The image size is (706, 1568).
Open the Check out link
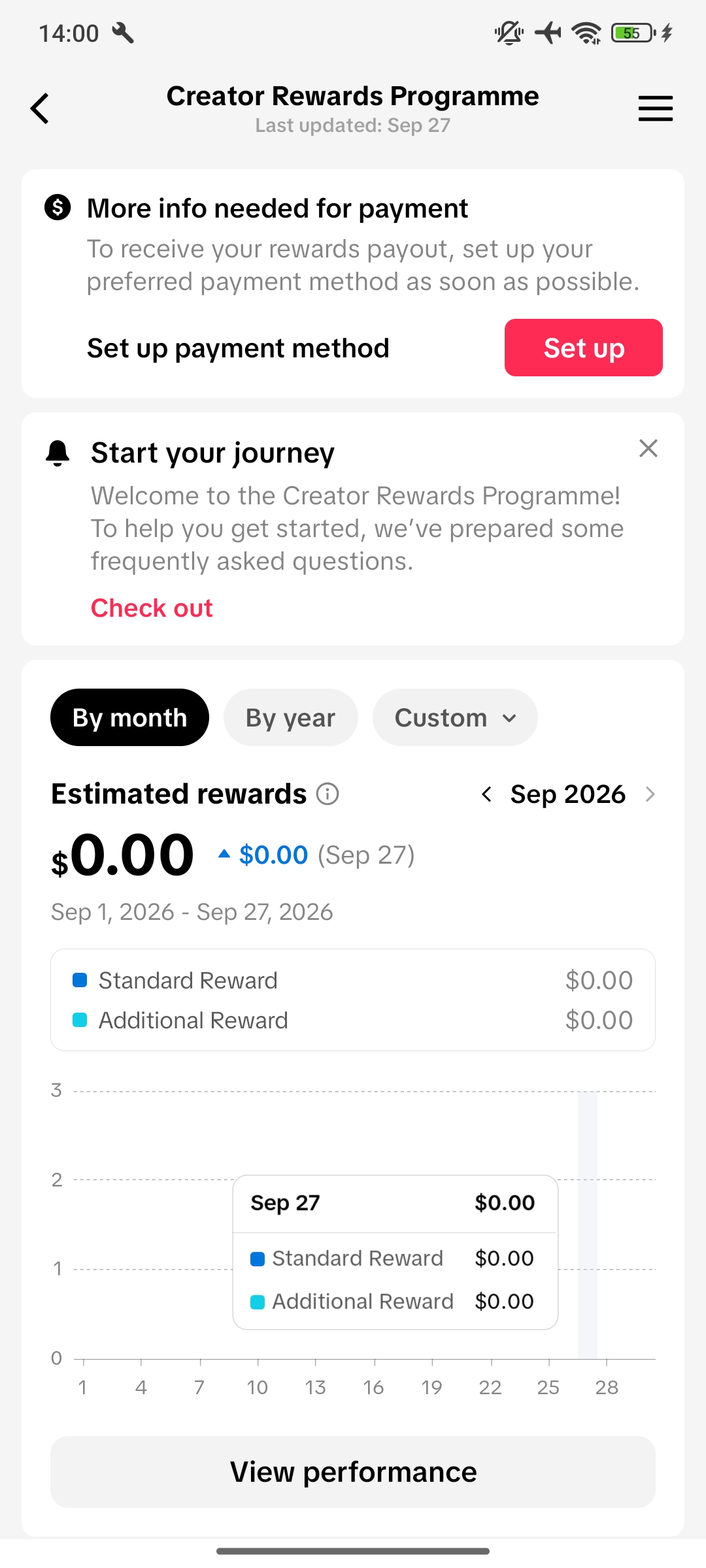pos(152,608)
